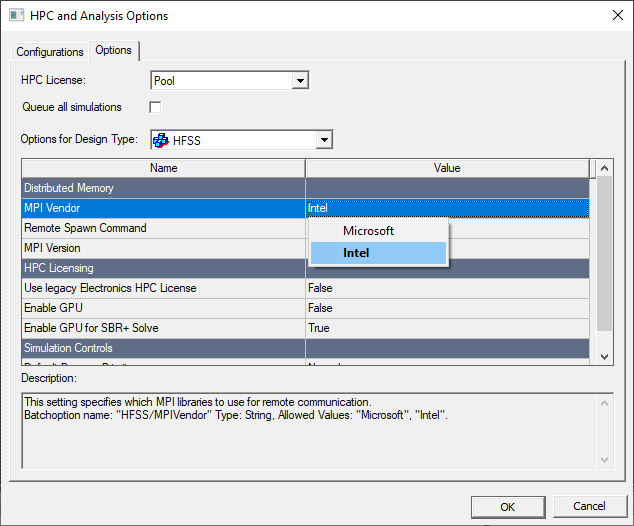Image resolution: width=634 pixels, height=526 pixels.
Task: Click the HFSS design type combo box
Action: pos(242,140)
